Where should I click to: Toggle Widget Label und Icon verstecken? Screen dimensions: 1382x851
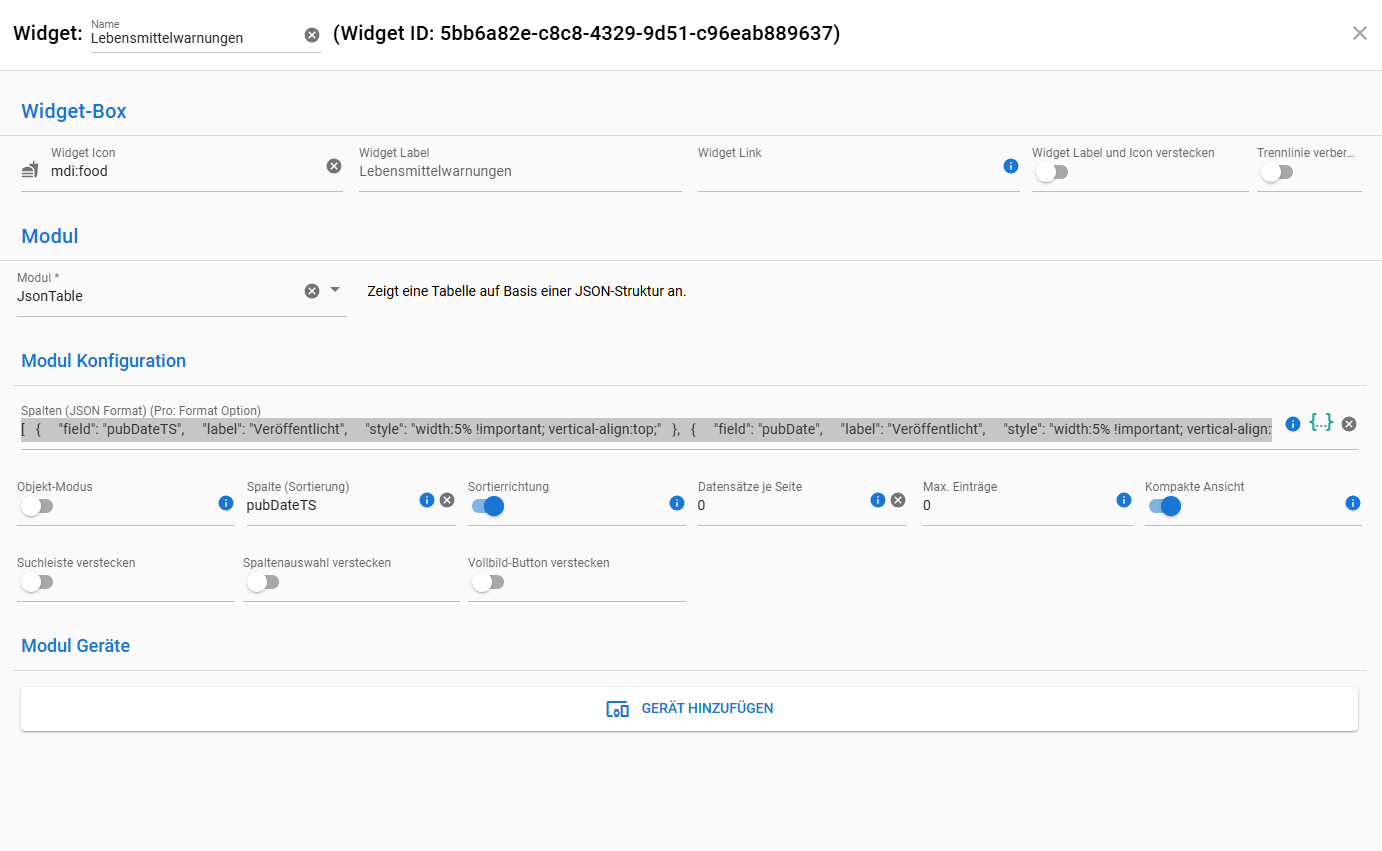[x=1051, y=172]
